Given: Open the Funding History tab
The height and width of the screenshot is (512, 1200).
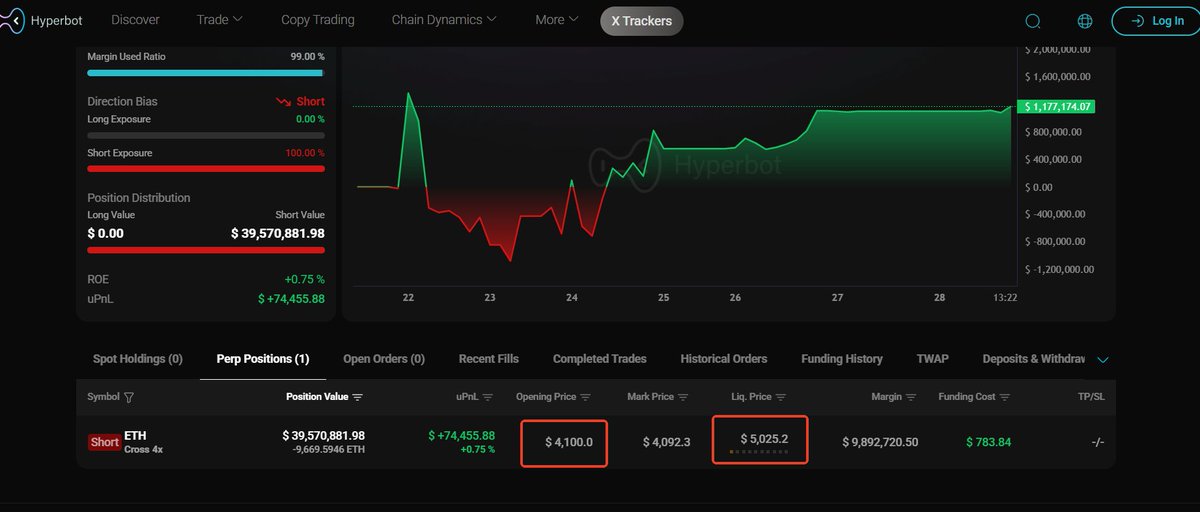Looking at the screenshot, I should tap(841, 359).
